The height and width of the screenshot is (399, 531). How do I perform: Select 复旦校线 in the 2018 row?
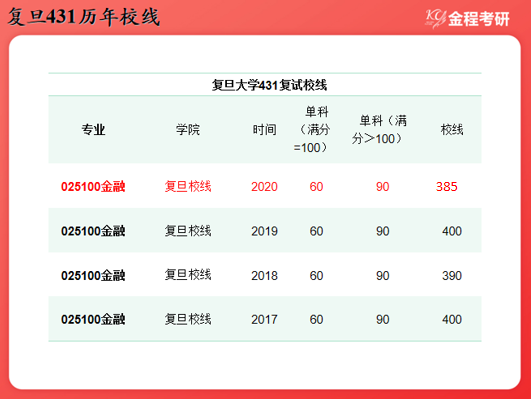pos(188,275)
